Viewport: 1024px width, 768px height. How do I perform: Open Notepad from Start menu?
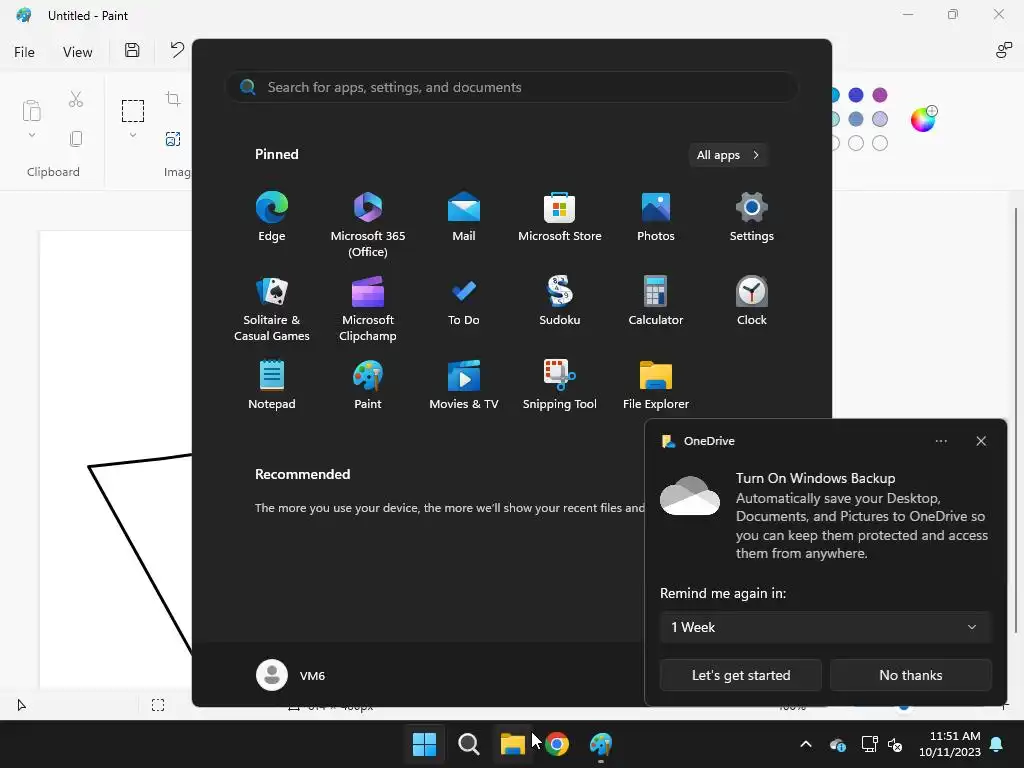pos(272,385)
